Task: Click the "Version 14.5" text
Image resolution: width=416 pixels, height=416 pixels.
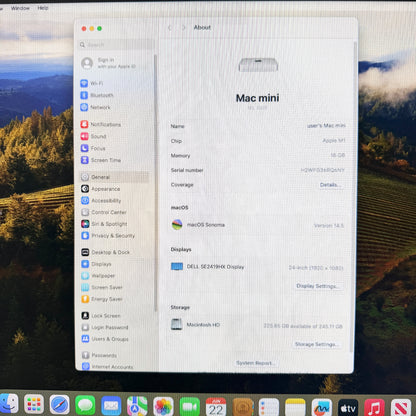Action: pyautogui.click(x=329, y=226)
